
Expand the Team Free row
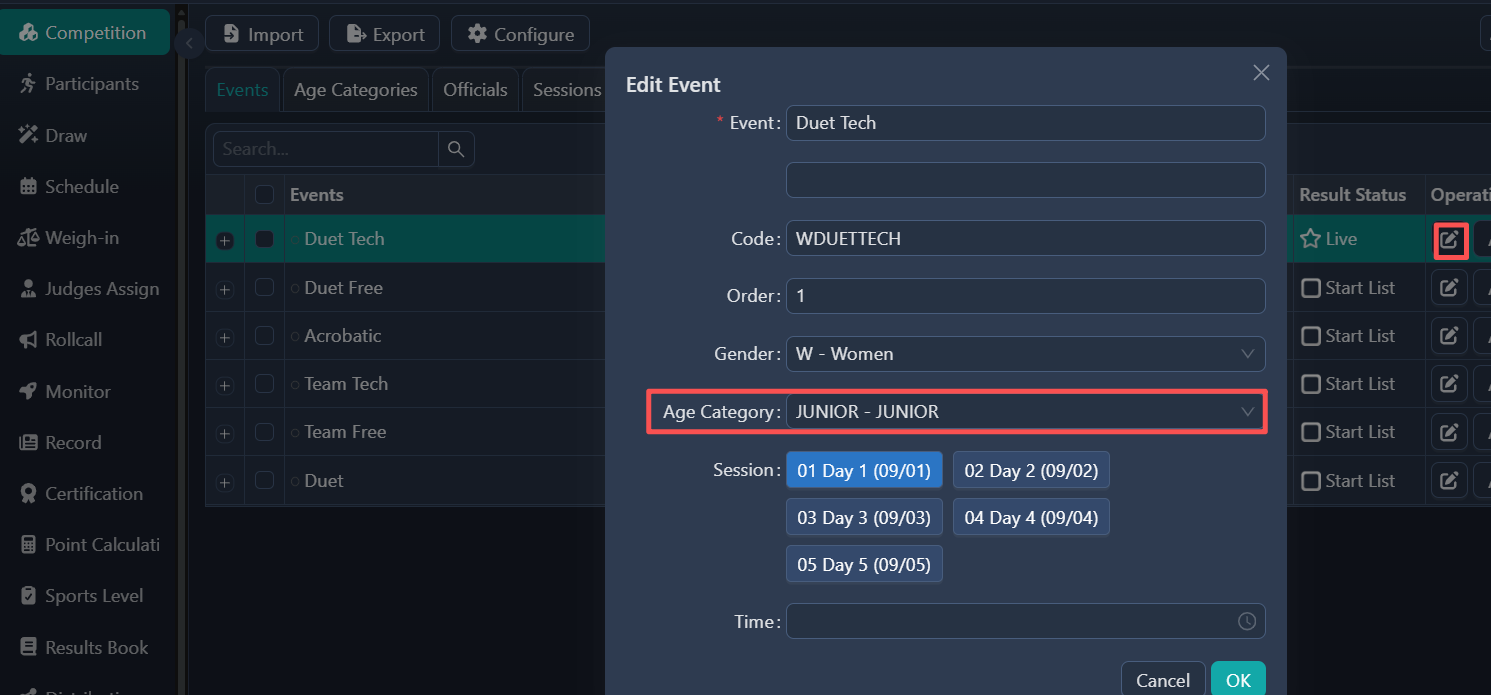(x=225, y=433)
